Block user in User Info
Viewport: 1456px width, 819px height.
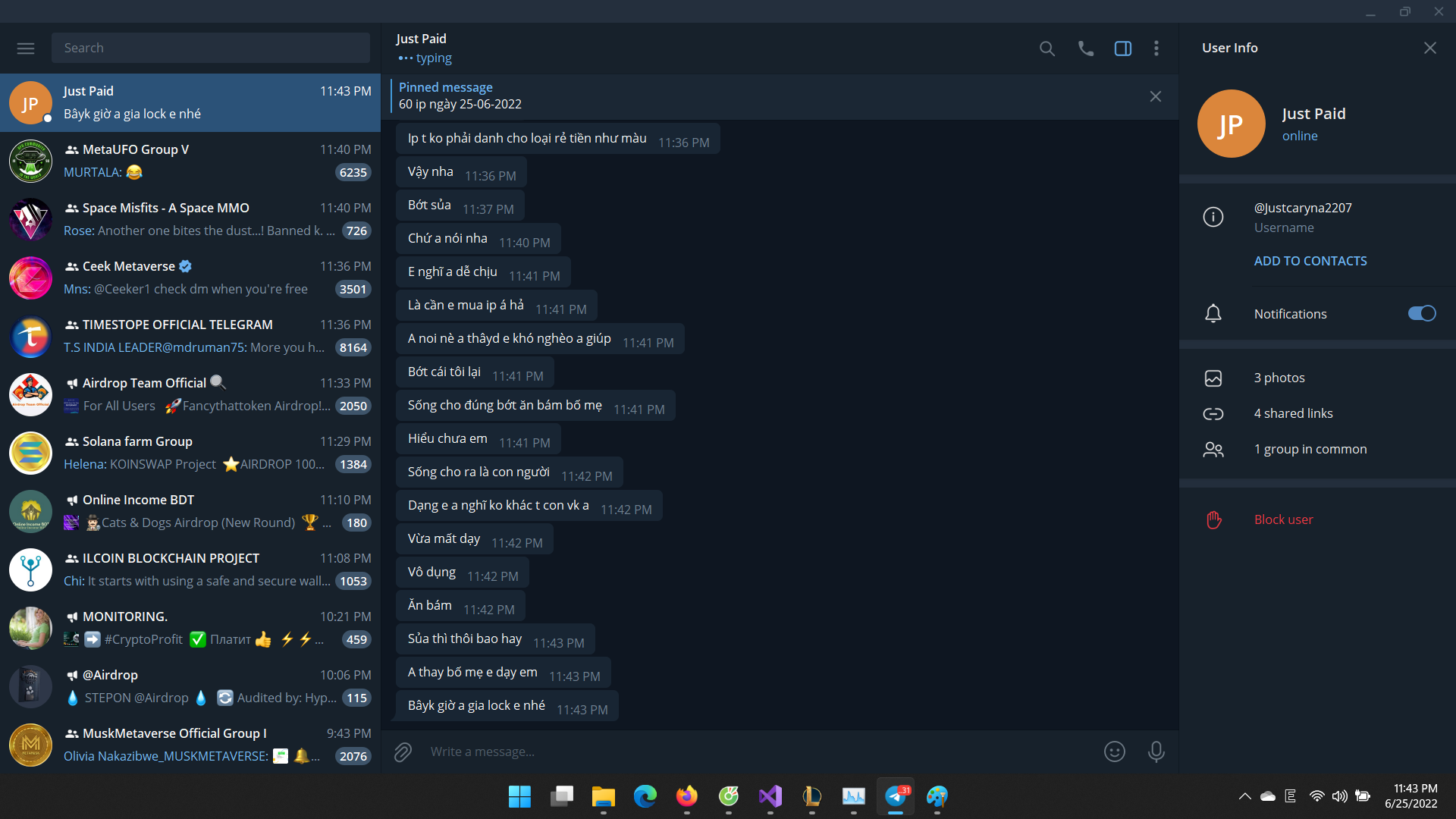(x=1283, y=519)
